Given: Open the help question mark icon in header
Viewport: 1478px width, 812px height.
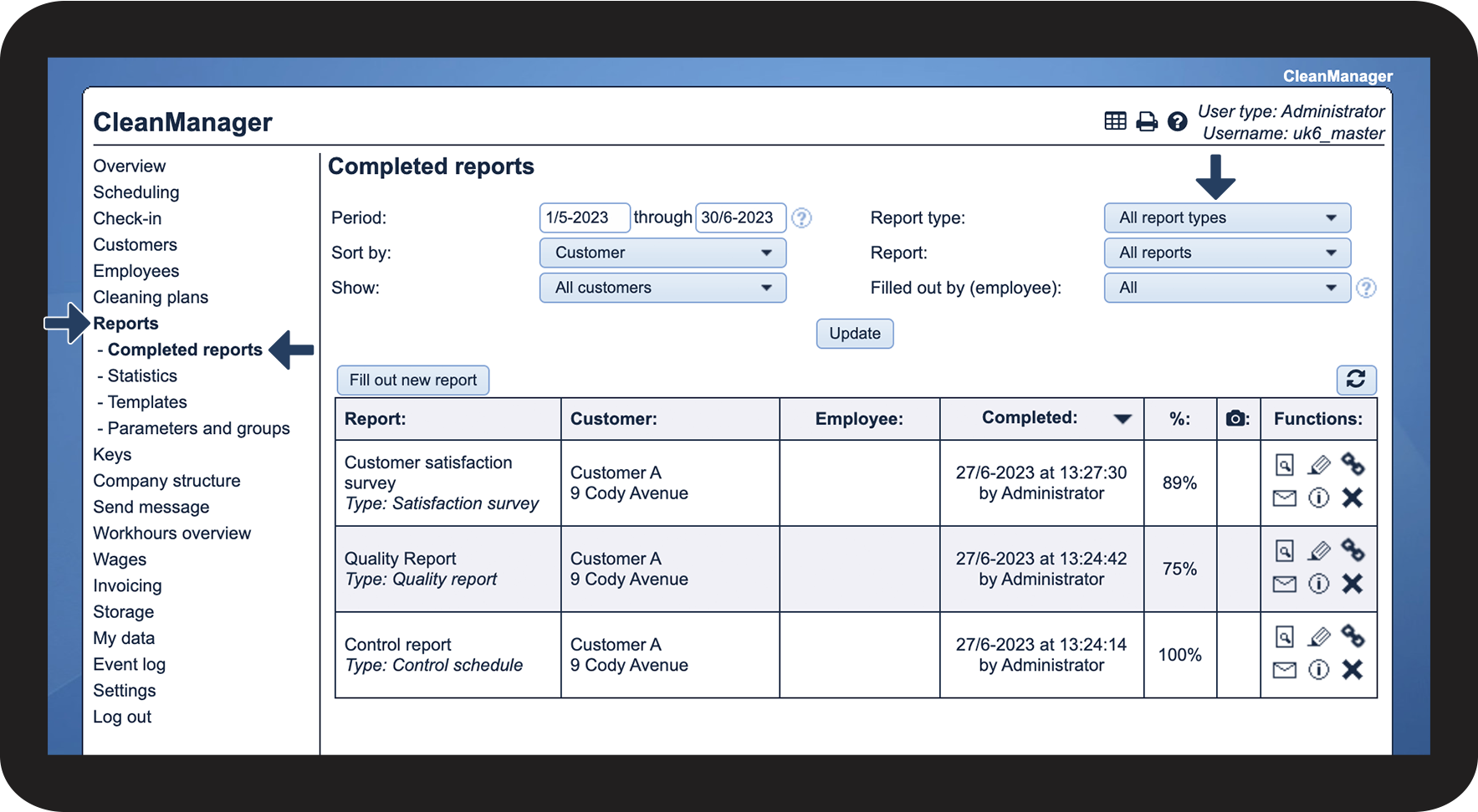Looking at the screenshot, I should [1177, 122].
